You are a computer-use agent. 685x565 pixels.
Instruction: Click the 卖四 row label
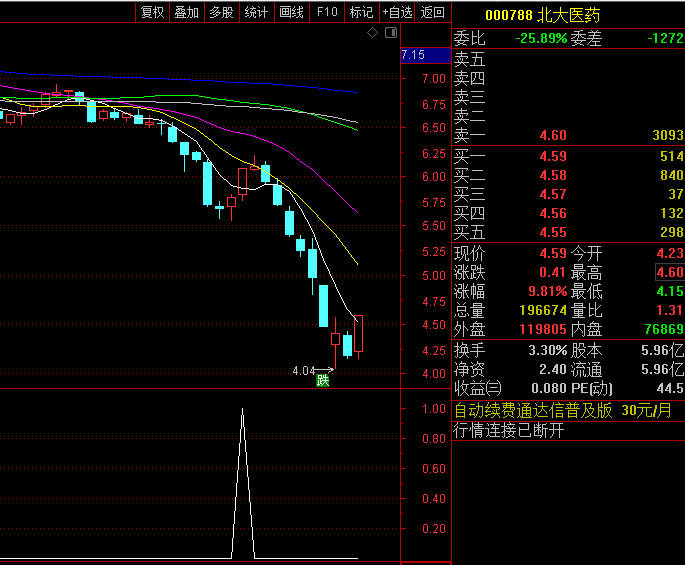[469, 79]
